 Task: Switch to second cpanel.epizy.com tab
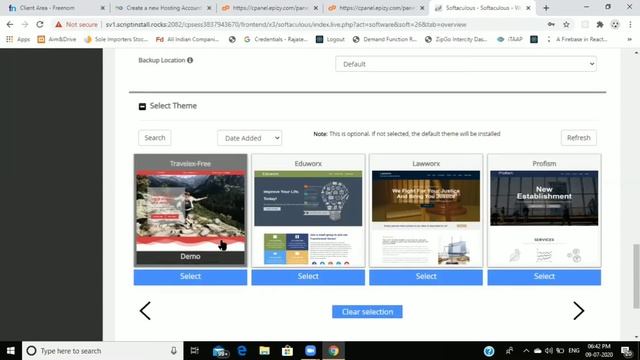click(x=376, y=8)
